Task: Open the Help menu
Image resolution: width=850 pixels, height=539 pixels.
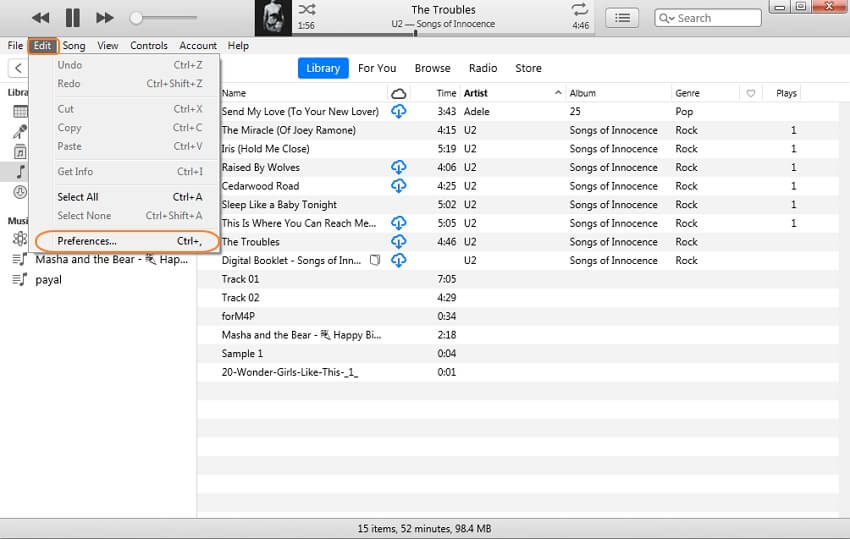Action: click(238, 46)
